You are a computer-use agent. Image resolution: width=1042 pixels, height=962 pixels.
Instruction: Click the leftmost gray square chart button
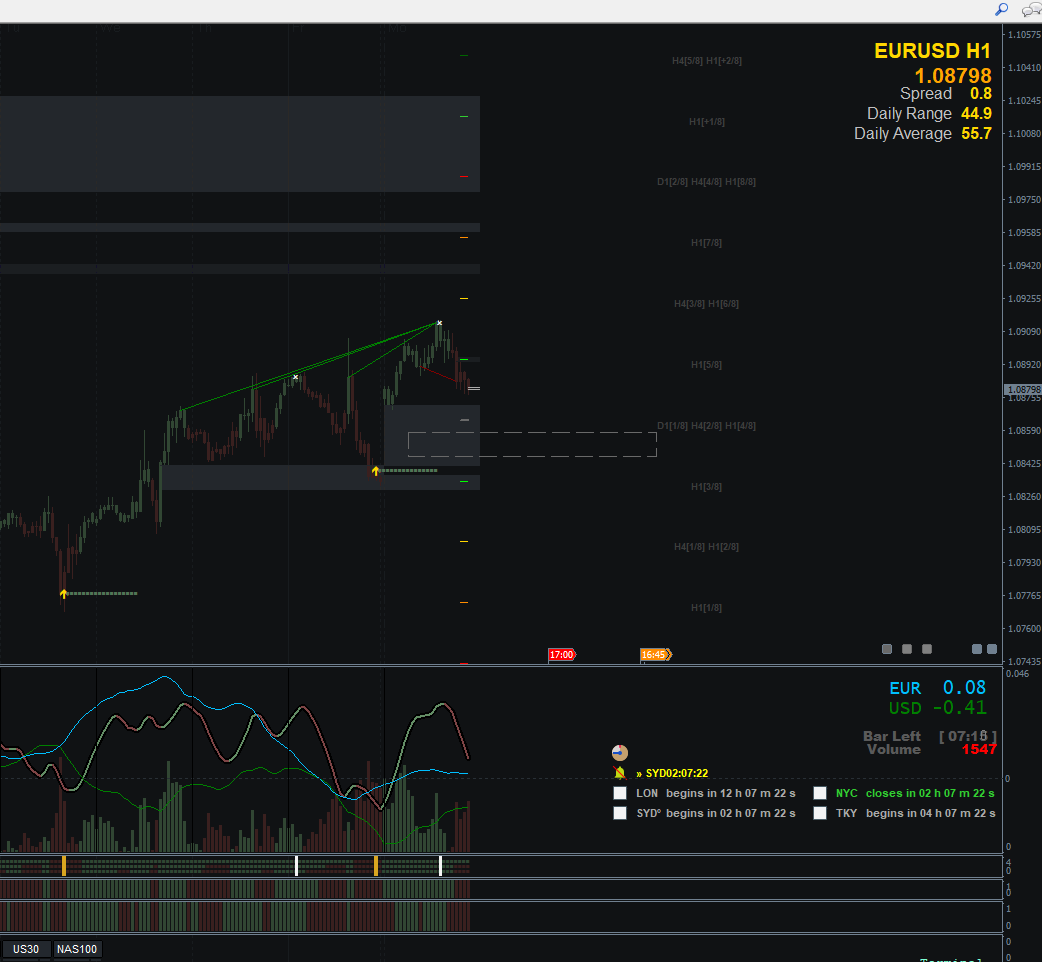pos(886,649)
